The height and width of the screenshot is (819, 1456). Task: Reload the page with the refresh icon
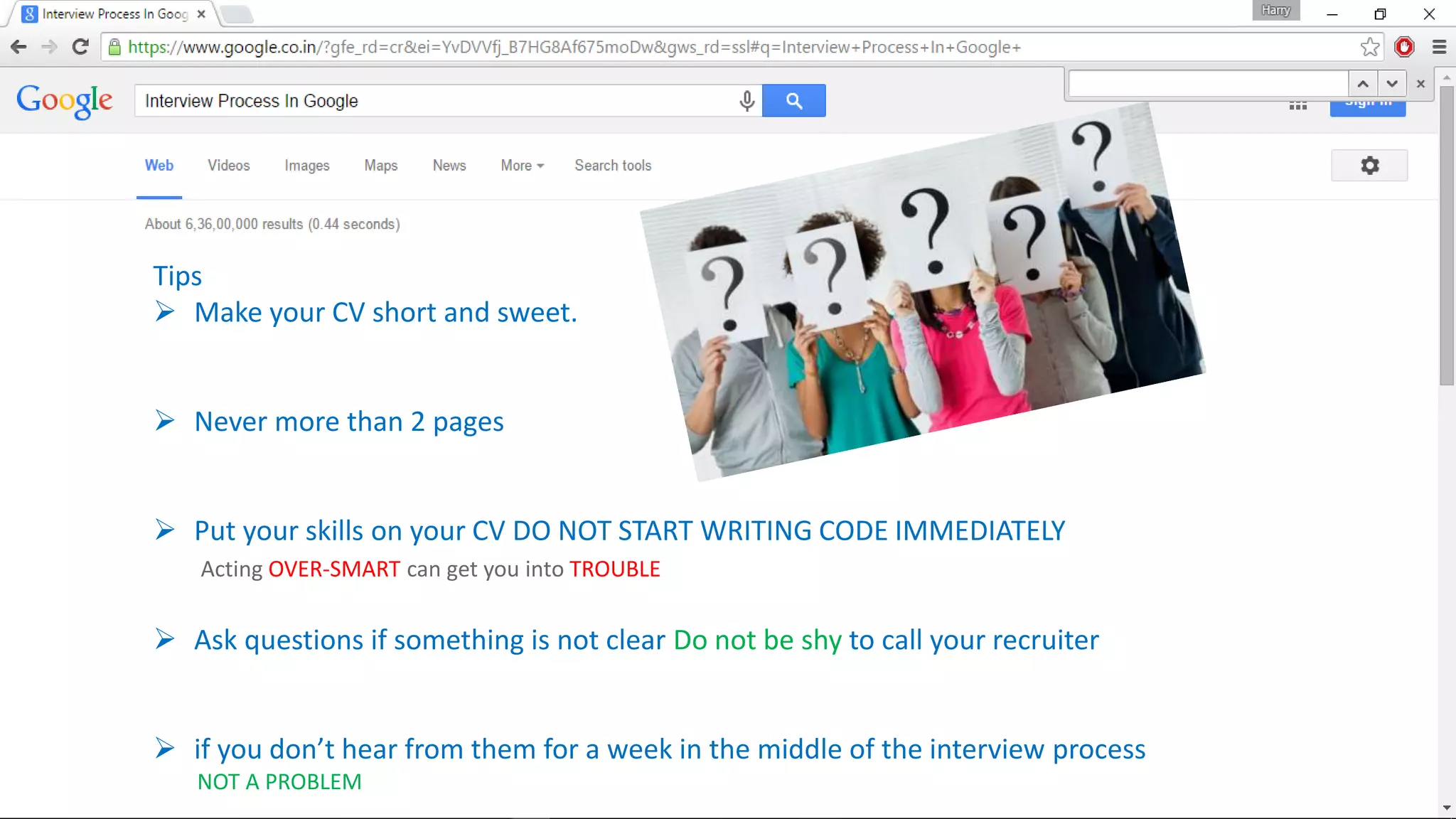point(80,47)
